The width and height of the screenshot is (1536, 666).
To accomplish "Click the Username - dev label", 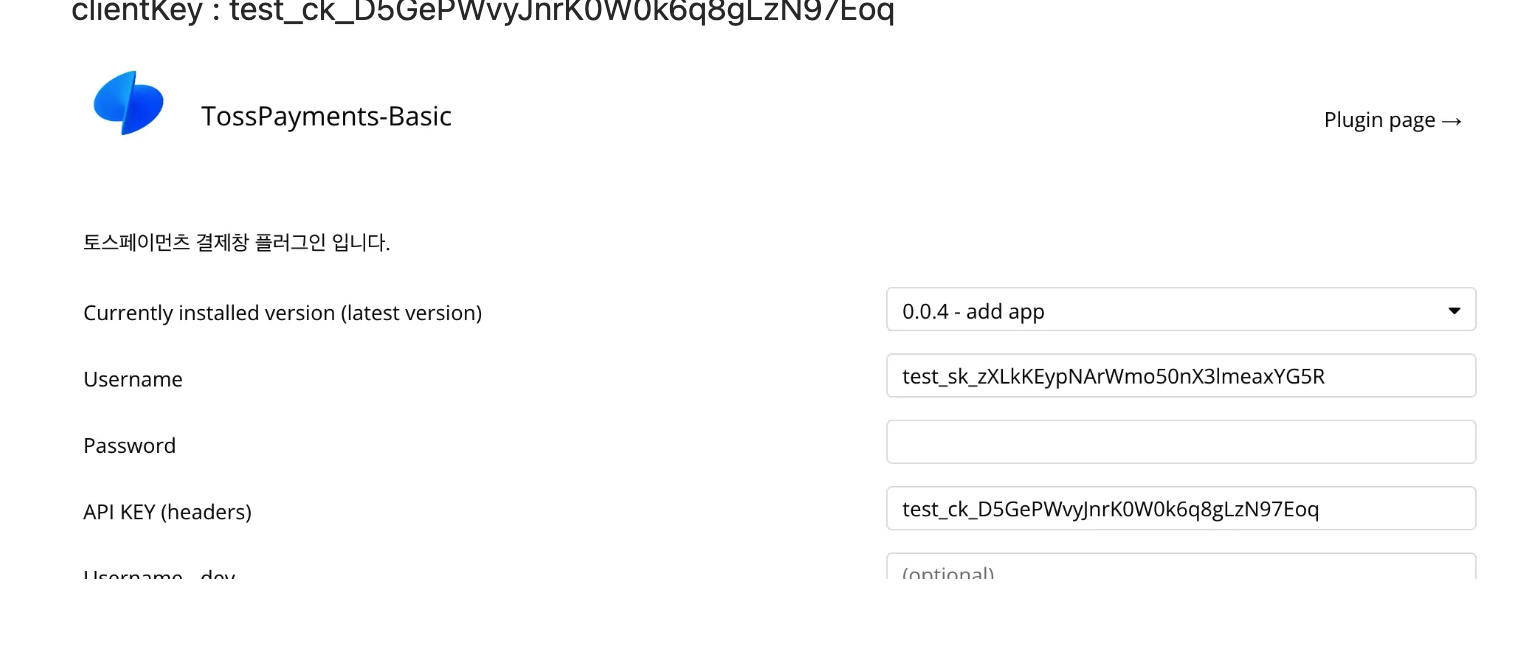I will (159, 574).
